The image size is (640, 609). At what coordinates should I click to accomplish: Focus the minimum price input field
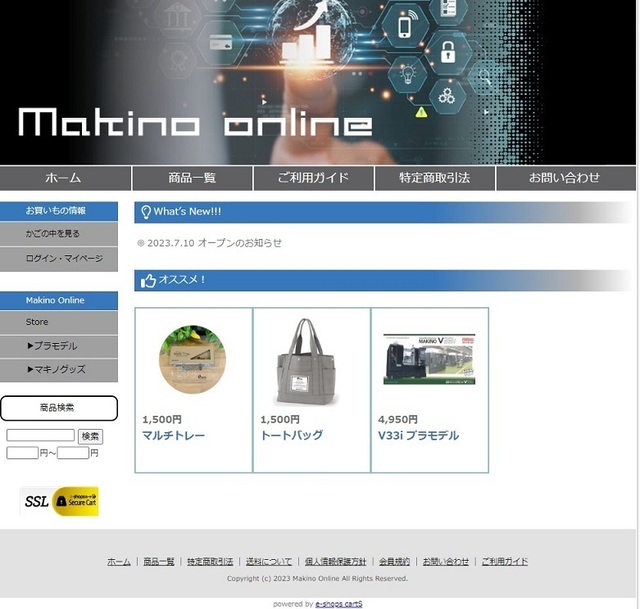click(x=22, y=453)
